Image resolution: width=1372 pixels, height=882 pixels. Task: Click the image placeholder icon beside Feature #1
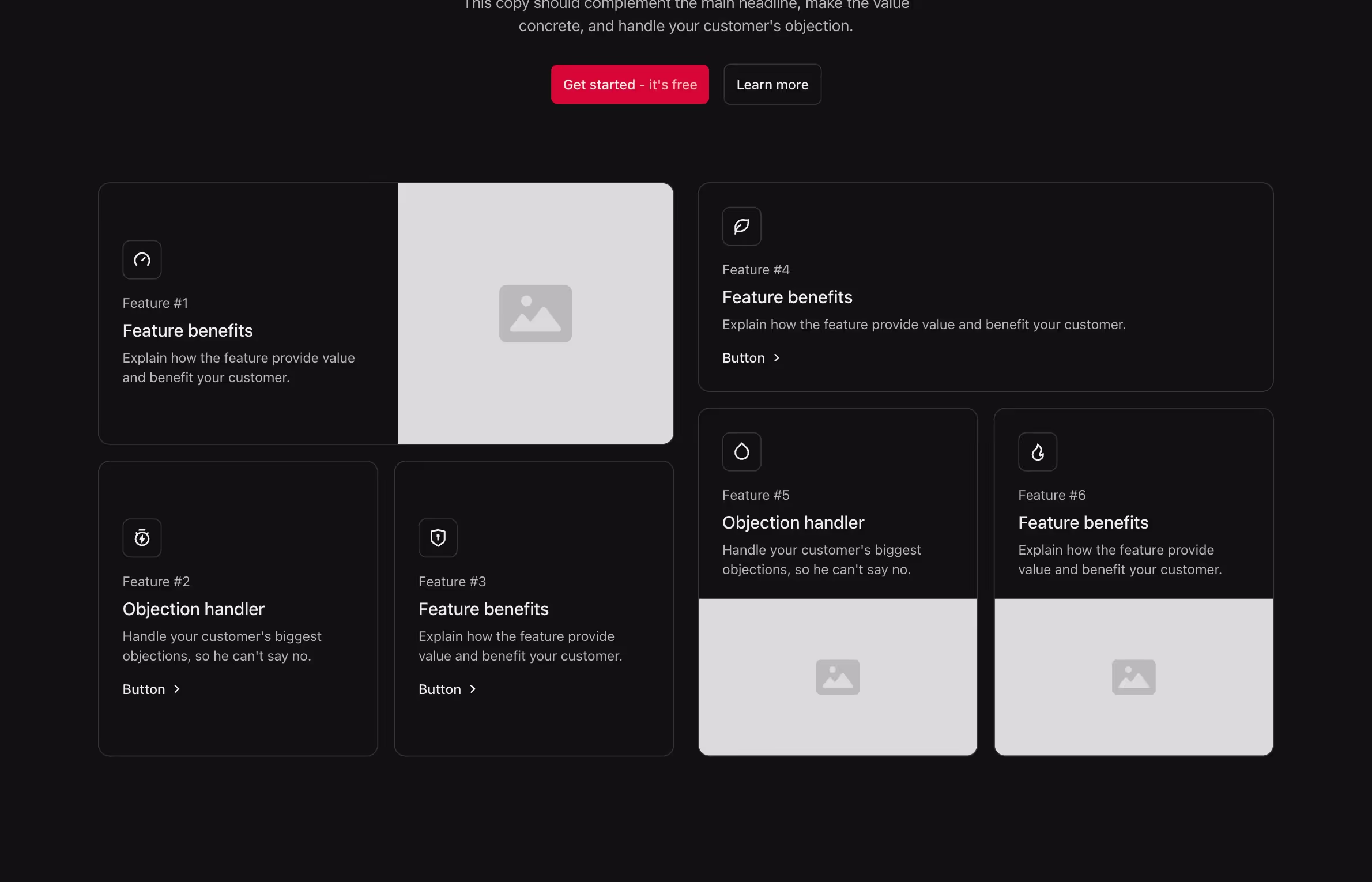pyautogui.click(x=535, y=314)
